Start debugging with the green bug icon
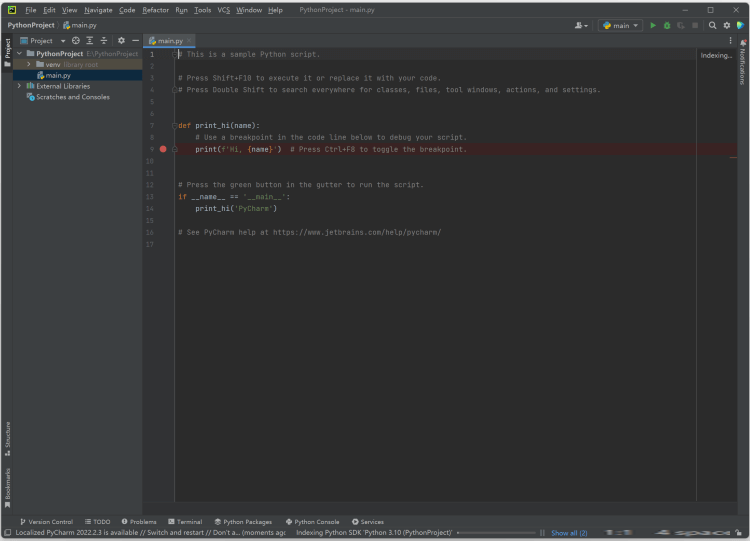The image size is (750, 541). [667, 25]
